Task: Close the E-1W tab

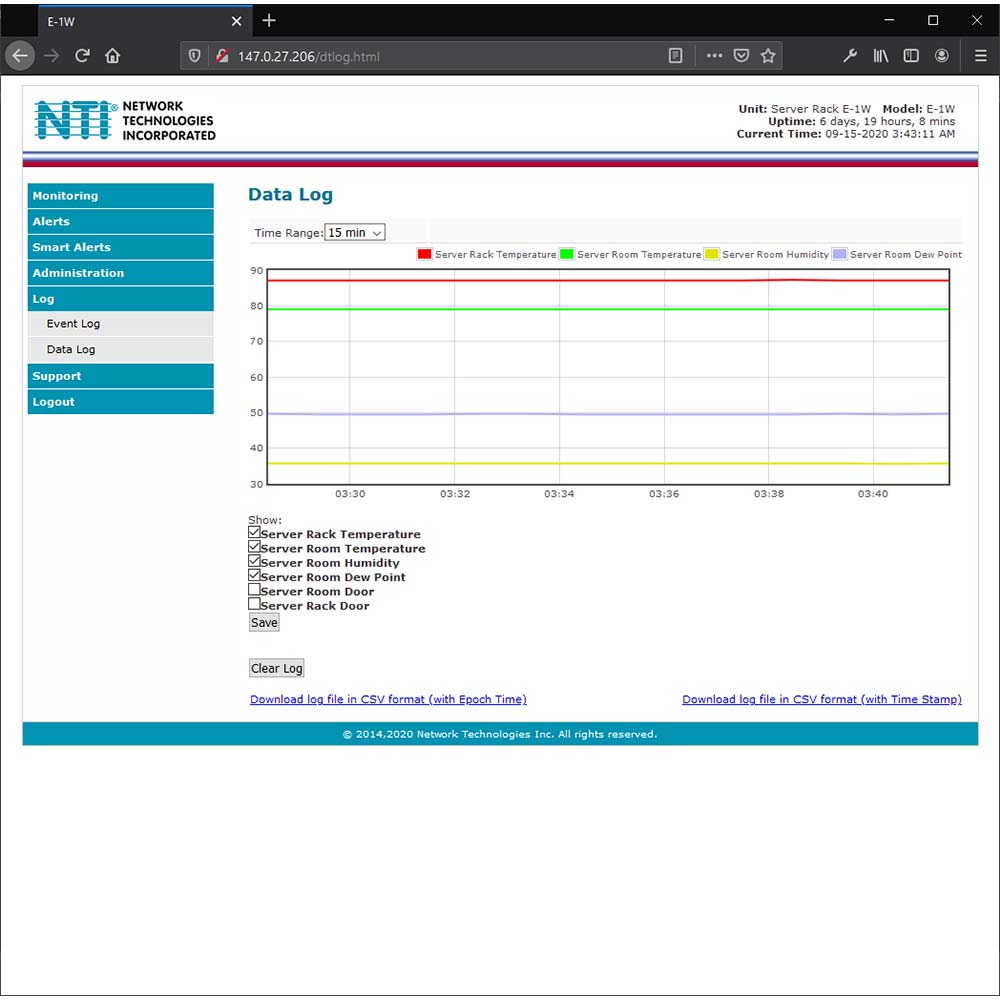Action: coord(237,21)
